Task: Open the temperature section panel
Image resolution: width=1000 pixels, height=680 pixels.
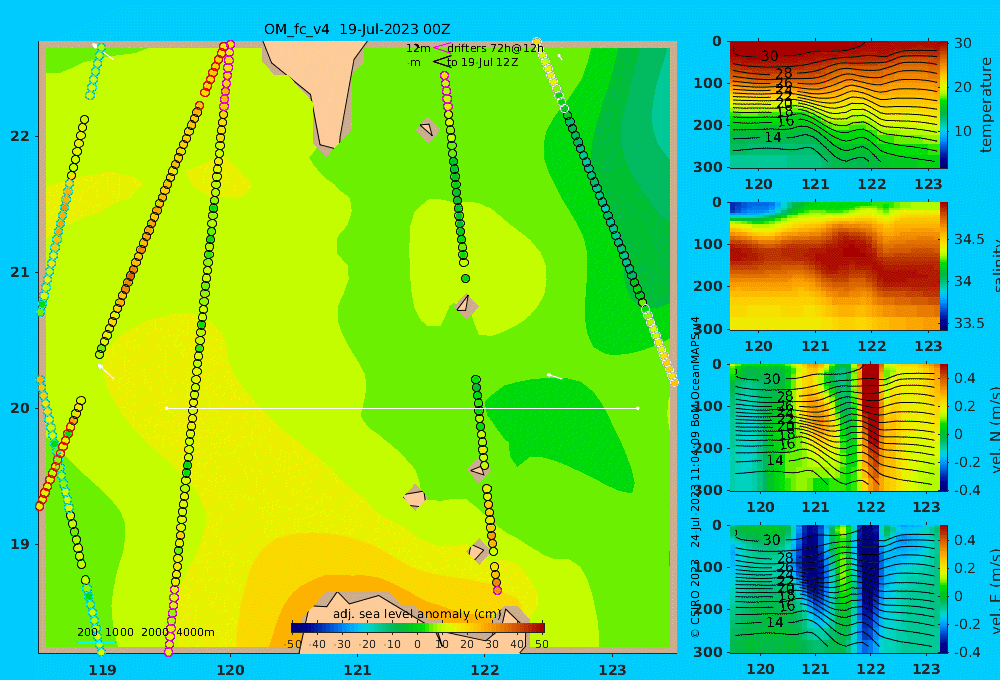Action: point(834,105)
